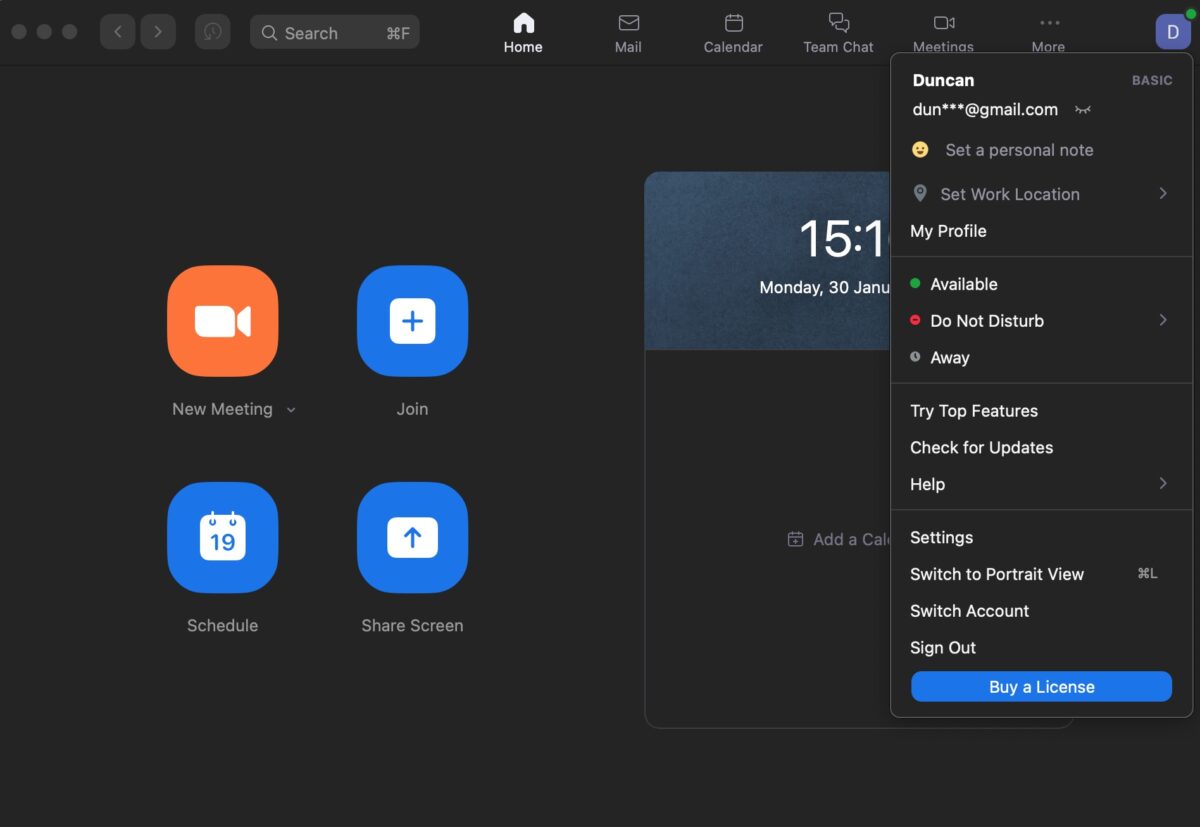Open the More tab menu
The width and height of the screenshot is (1200, 827).
[1048, 33]
